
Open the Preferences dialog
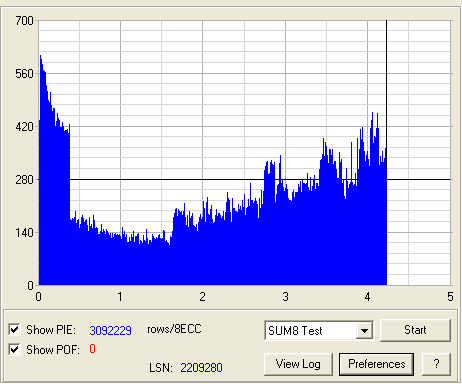click(x=376, y=364)
